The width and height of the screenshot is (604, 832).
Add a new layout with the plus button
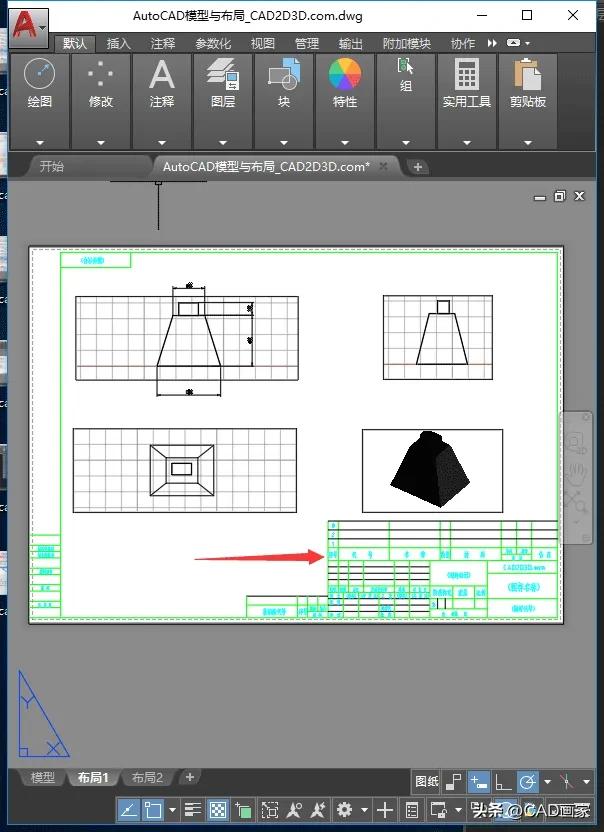pyautogui.click(x=189, y=777)
